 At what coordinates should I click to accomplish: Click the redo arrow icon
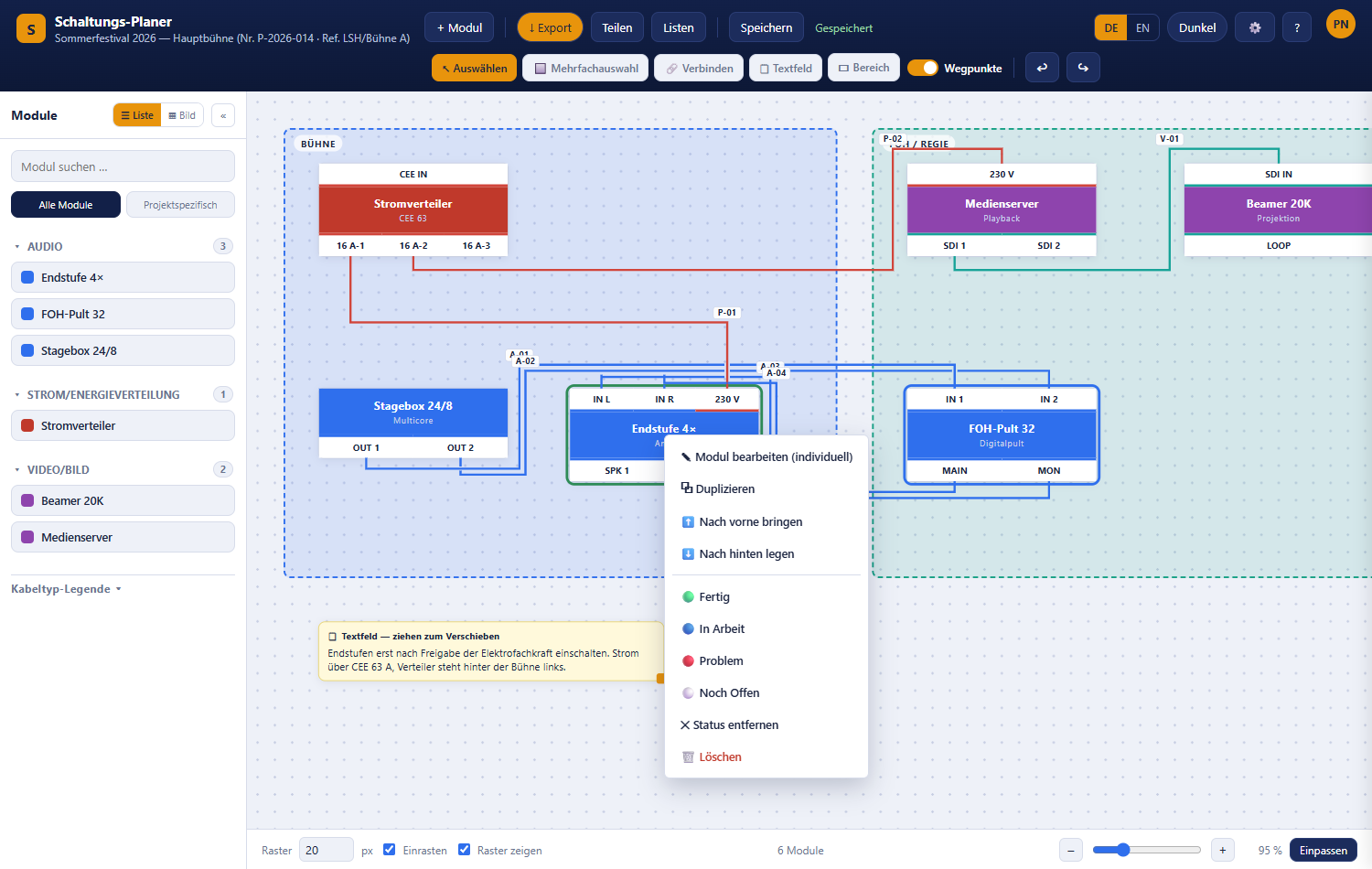tap(1083, 68)
